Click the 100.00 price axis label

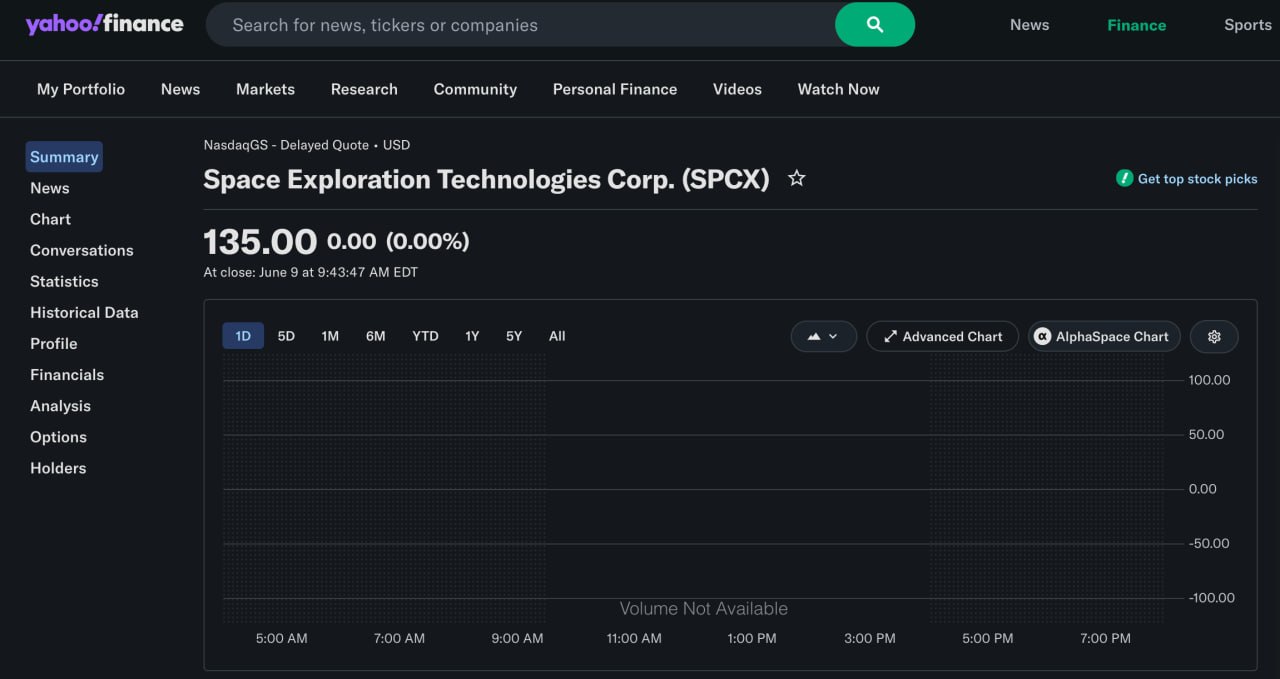[x=1209, y=380]
